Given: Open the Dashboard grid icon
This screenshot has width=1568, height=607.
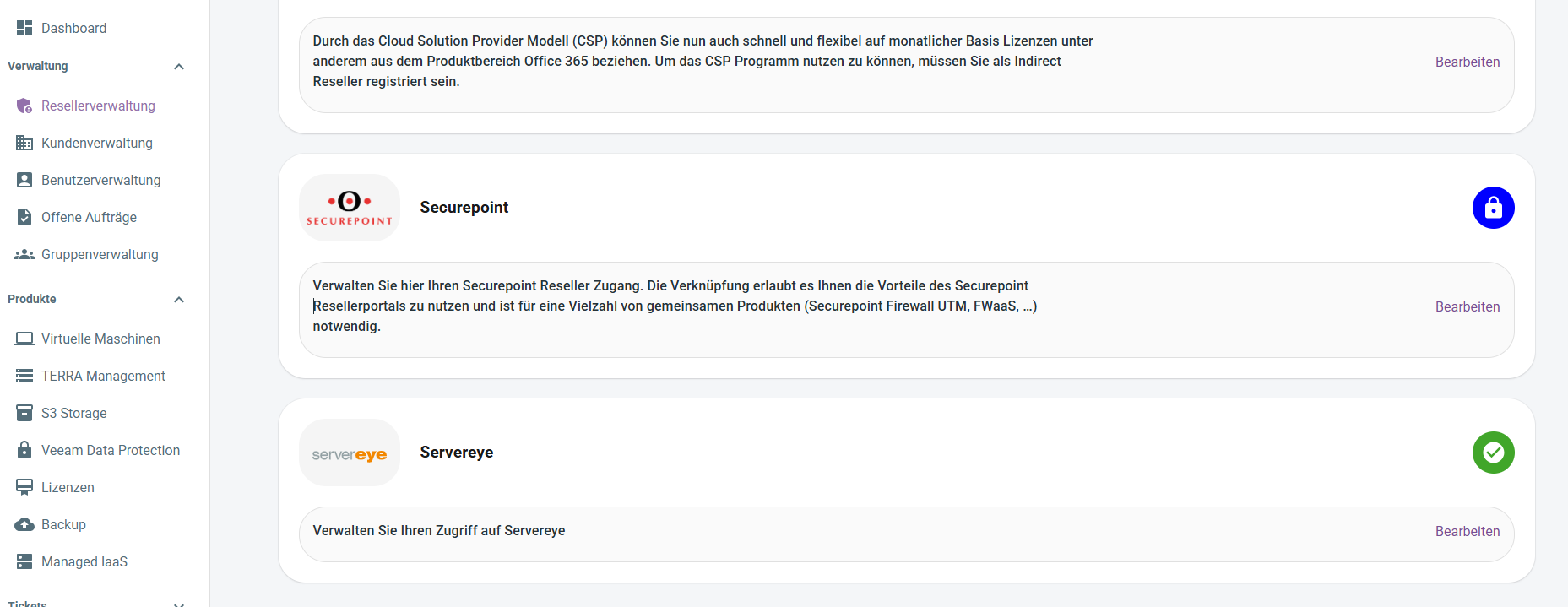Looking at the screenshot, I should tap(24, 28).
